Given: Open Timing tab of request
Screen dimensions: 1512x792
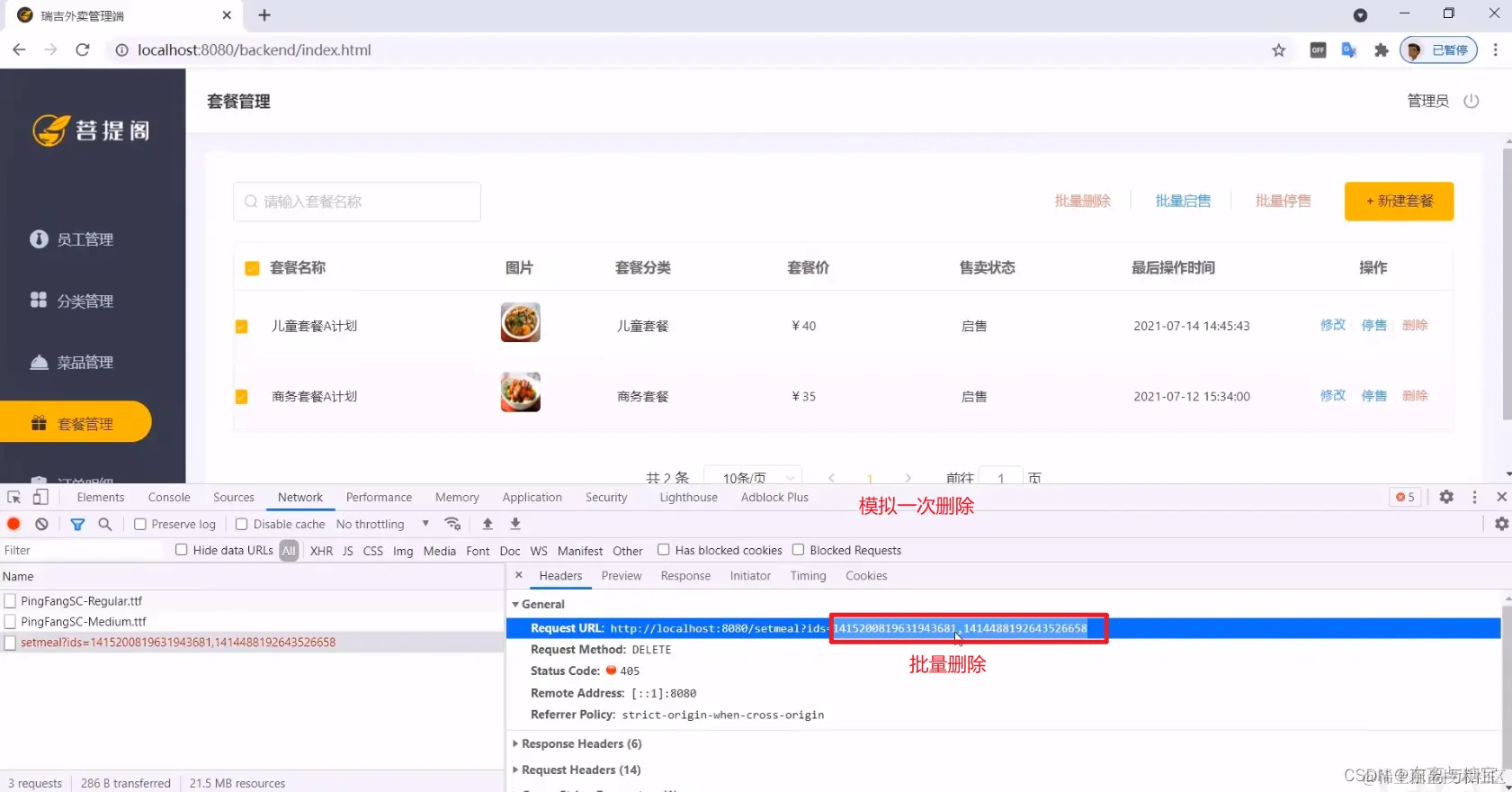Looking at the screenshot, I should [808, 575].
